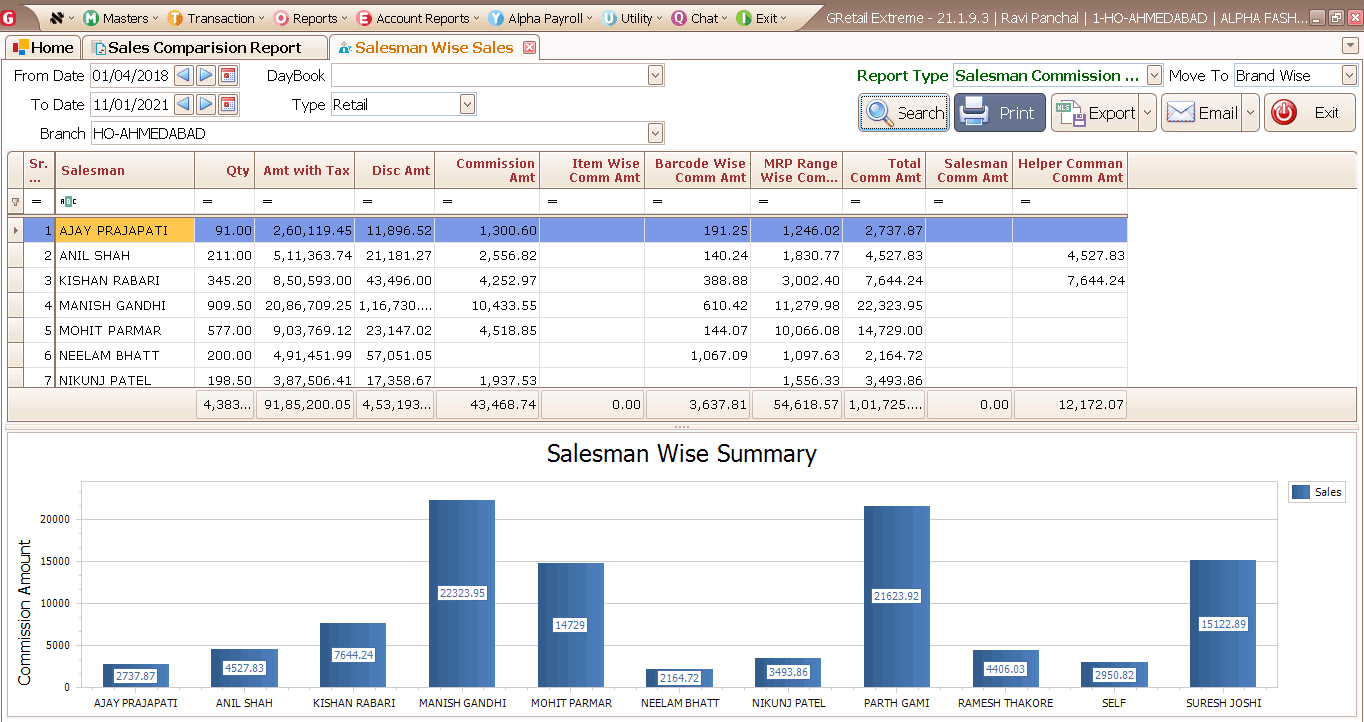Click the Sales legend color swatch

(x=1300, y=492)
